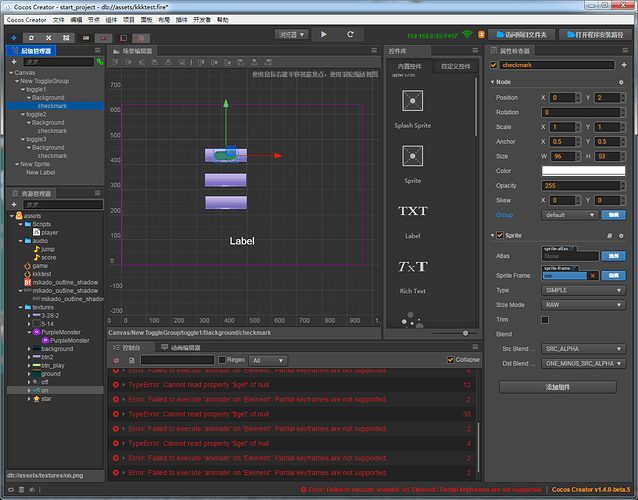Screen dimensions: 638x500
Task: Select the Label TXT control icon
Action: point(412,211)
